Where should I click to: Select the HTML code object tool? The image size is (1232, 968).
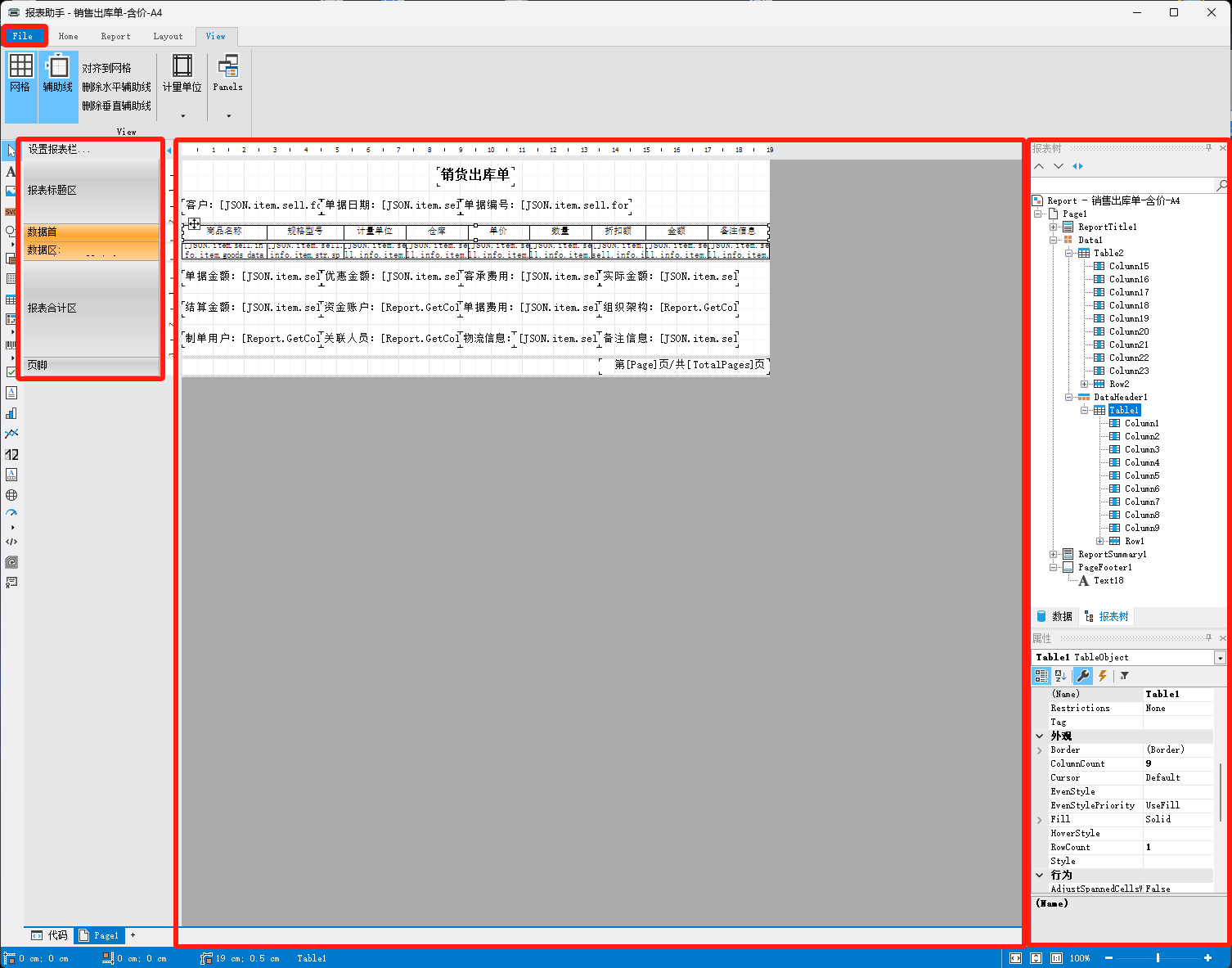click(11, 542)
